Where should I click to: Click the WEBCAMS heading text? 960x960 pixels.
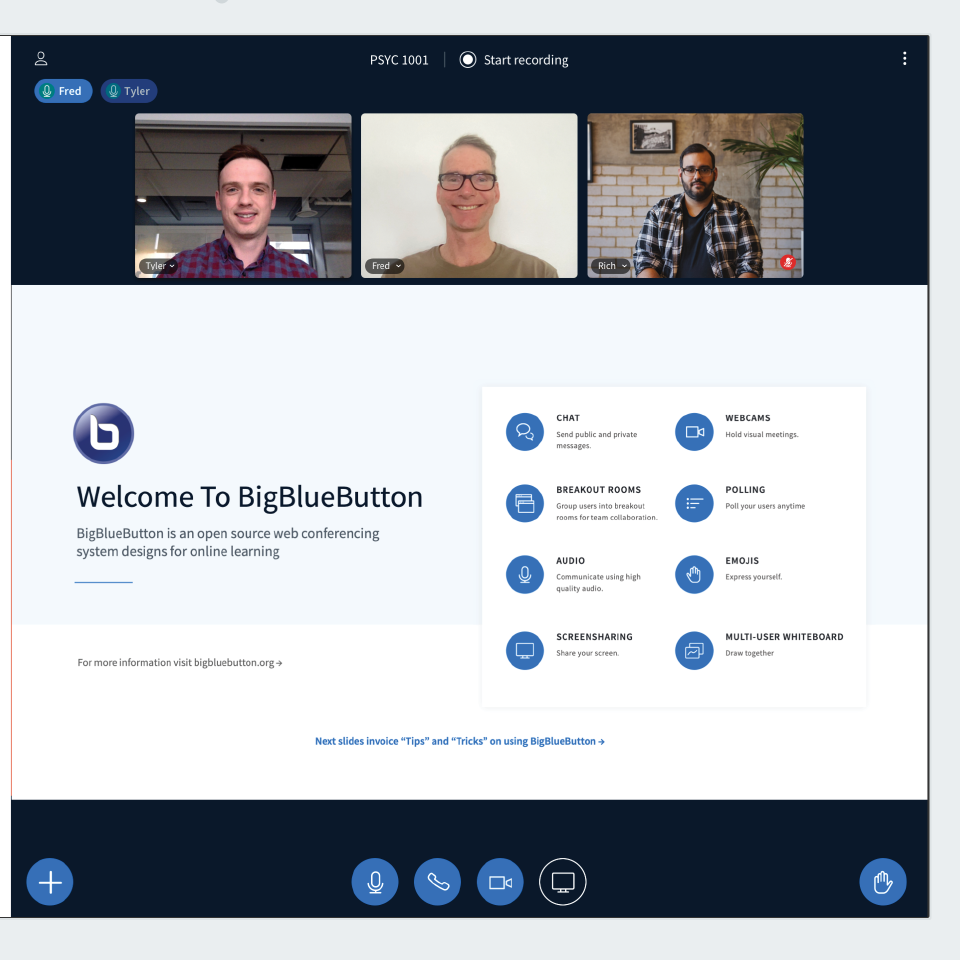pyautogui.click(x=748, y=418)
